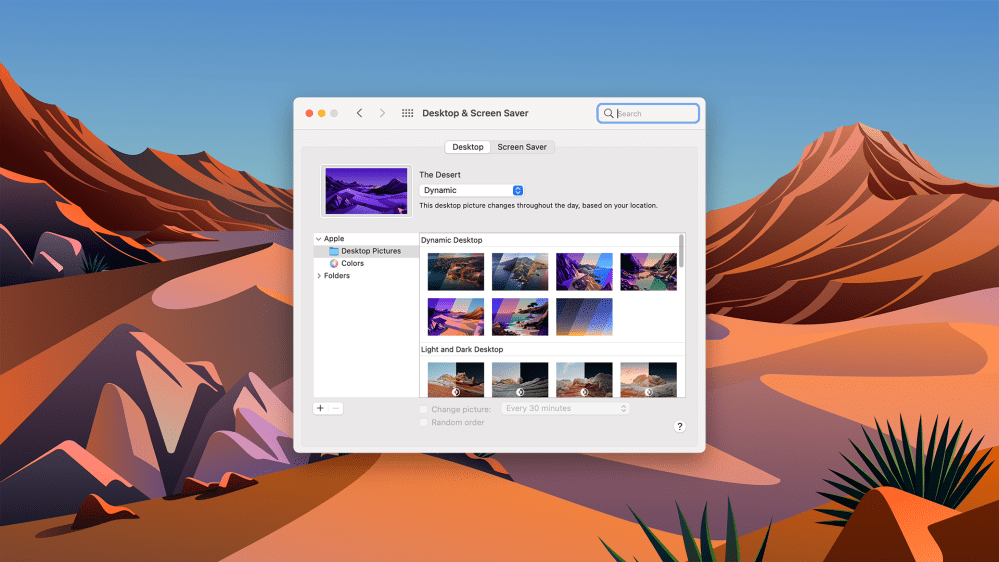Switch to the Screen Saver tab
The width and height of the screenshot is (999, 562).
click(522, 147)
